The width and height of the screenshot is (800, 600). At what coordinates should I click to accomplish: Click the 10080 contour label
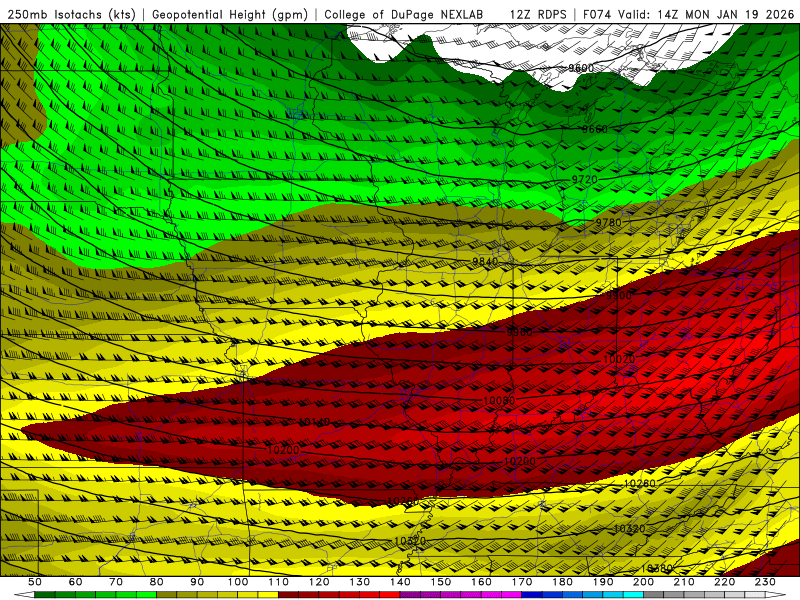499,401
